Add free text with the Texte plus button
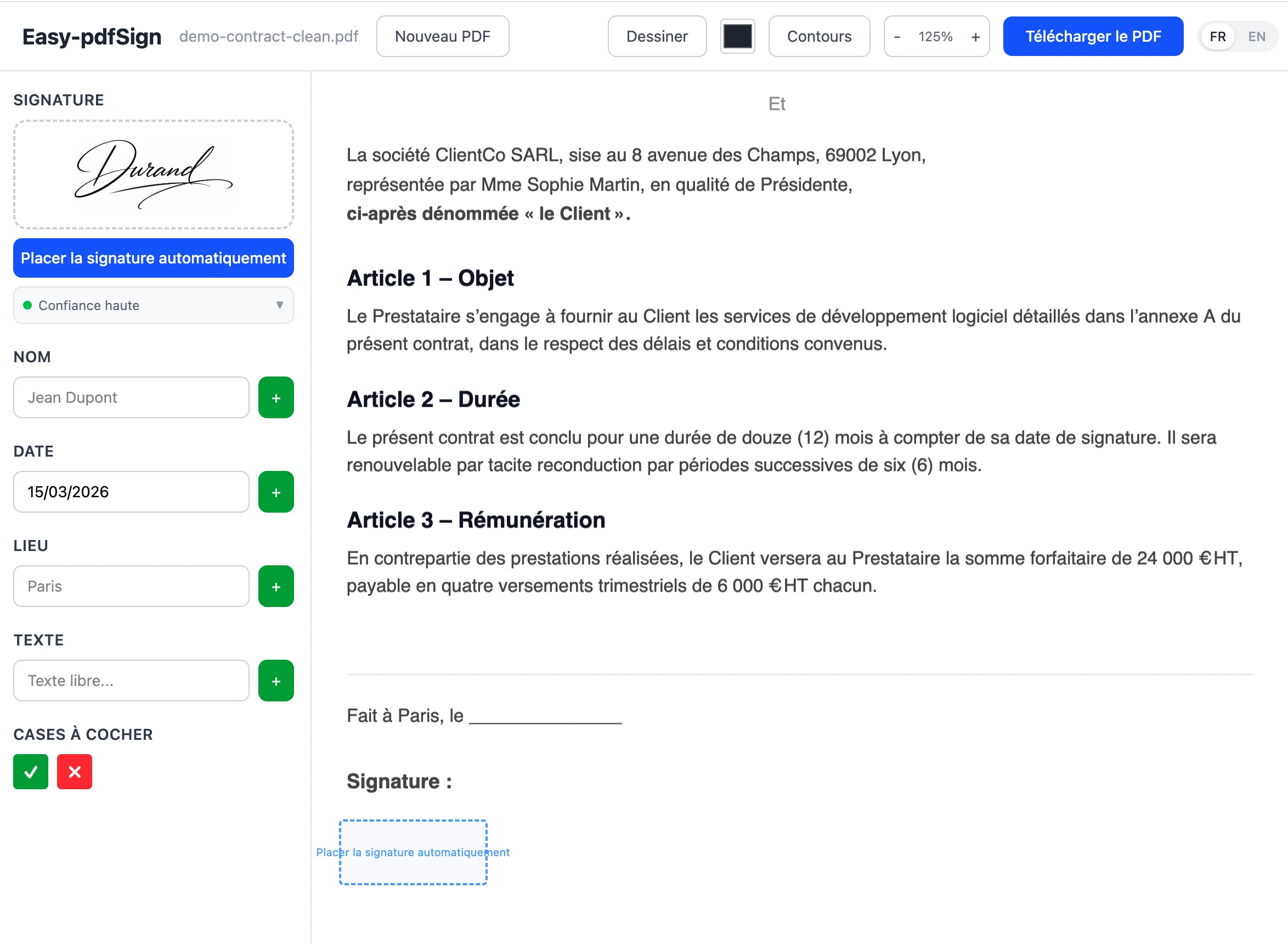This screenshot has width=1288, height=944. pos(276,681)
